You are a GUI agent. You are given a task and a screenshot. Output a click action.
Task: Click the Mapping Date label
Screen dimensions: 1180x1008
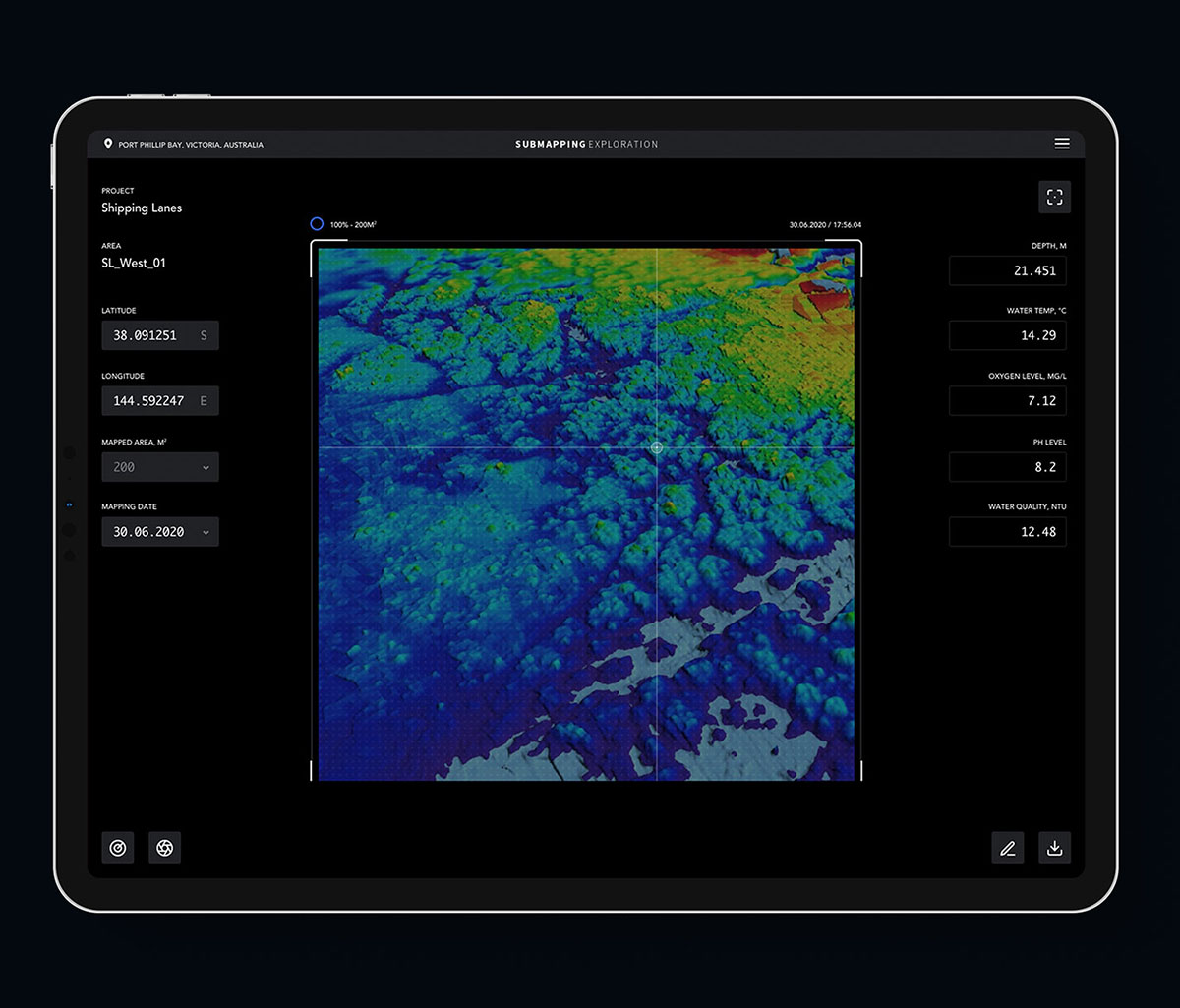coord(129,507)
